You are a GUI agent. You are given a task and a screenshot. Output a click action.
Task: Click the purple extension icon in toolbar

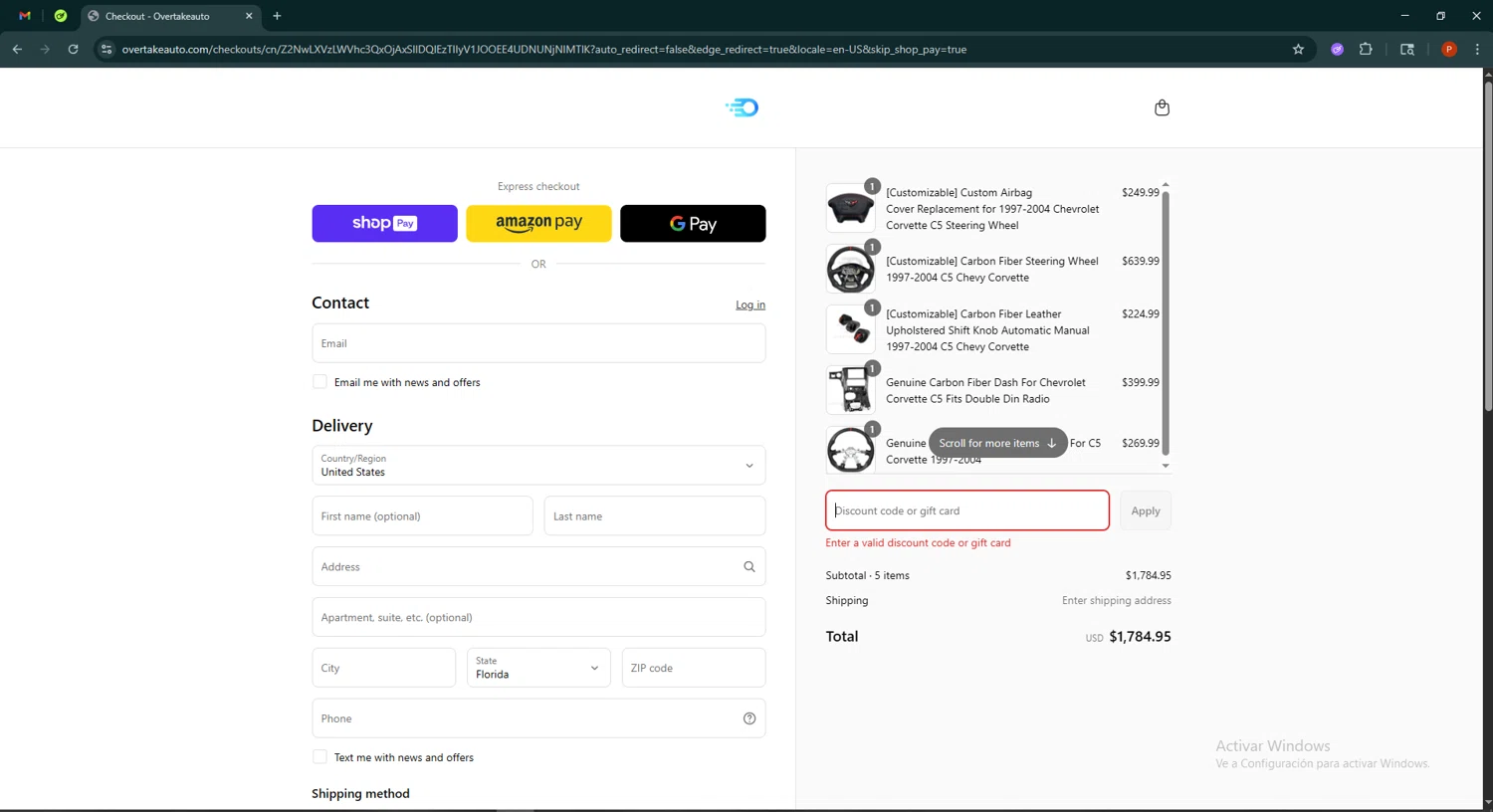coord(1337,49)
